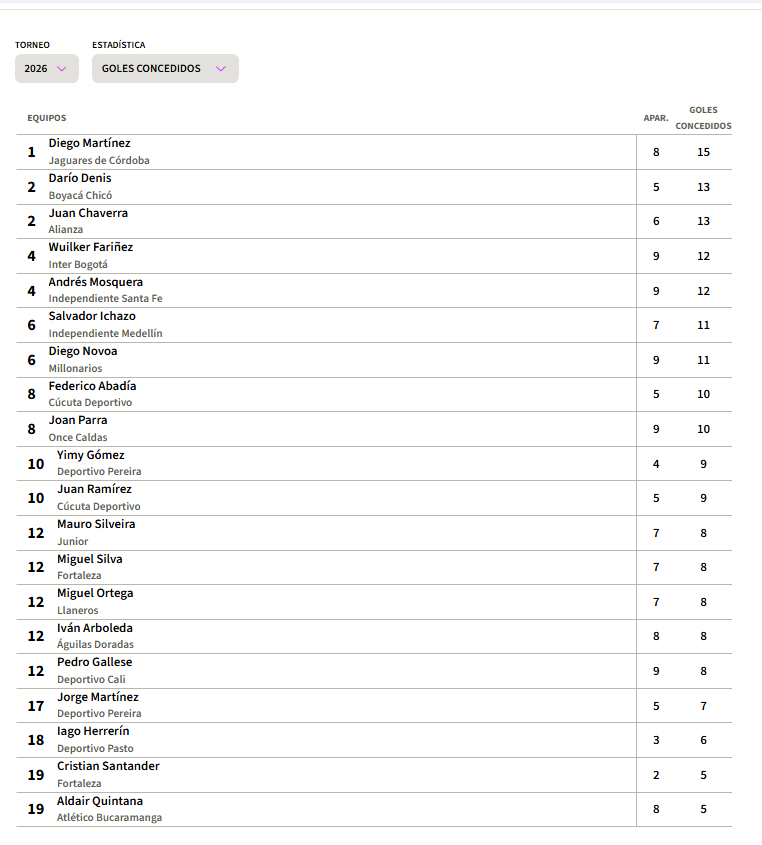Open the 2026 Torneo dropdown
This screenshot has height=845, width=762.
coord(46,69)
